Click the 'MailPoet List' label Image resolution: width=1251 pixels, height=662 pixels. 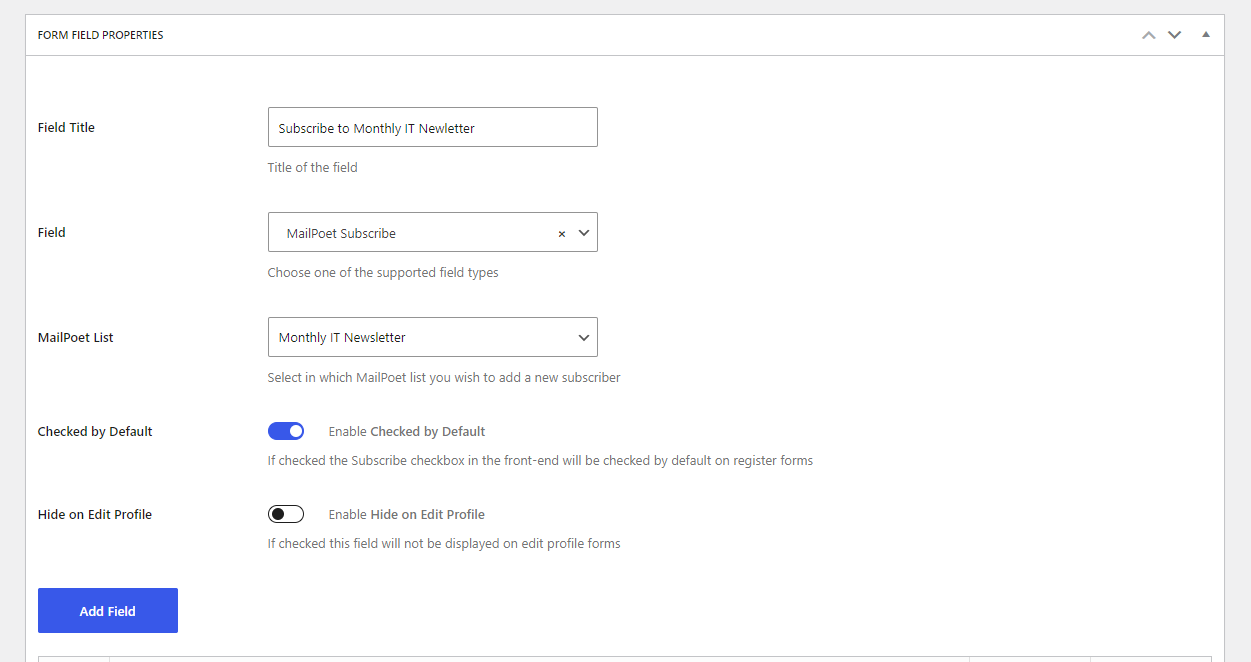point(76,337)
